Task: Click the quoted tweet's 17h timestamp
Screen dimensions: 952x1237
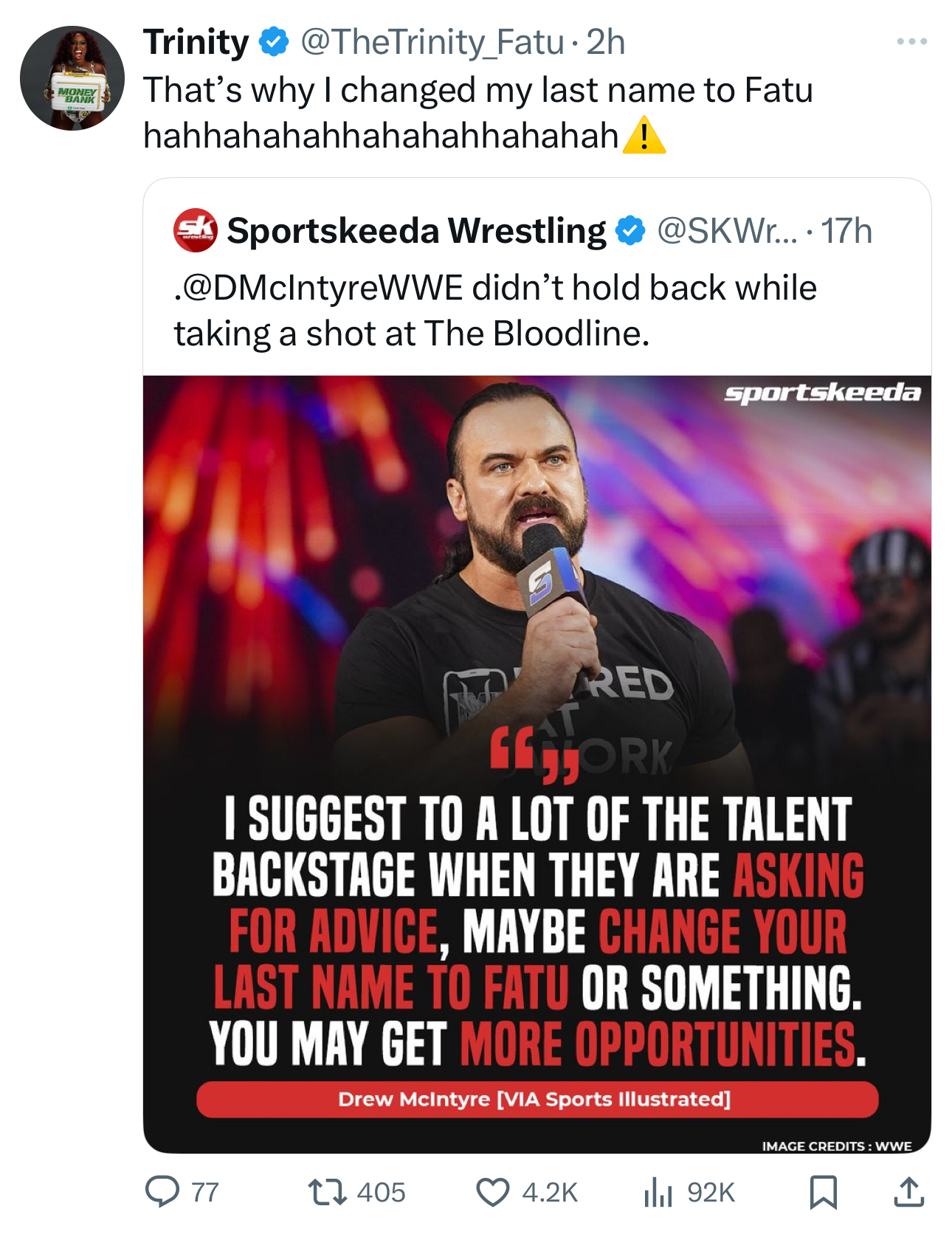Action: point(846,231)
